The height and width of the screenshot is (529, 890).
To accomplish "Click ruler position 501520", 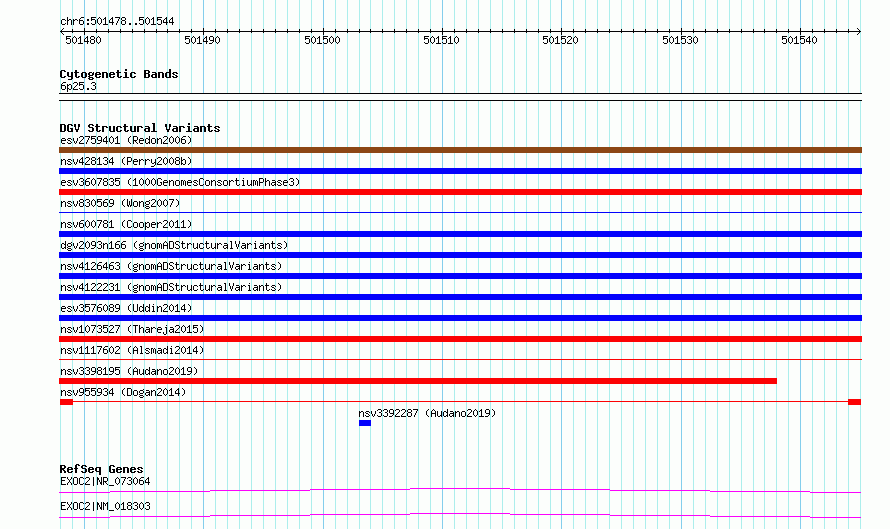I will (561, 40).
